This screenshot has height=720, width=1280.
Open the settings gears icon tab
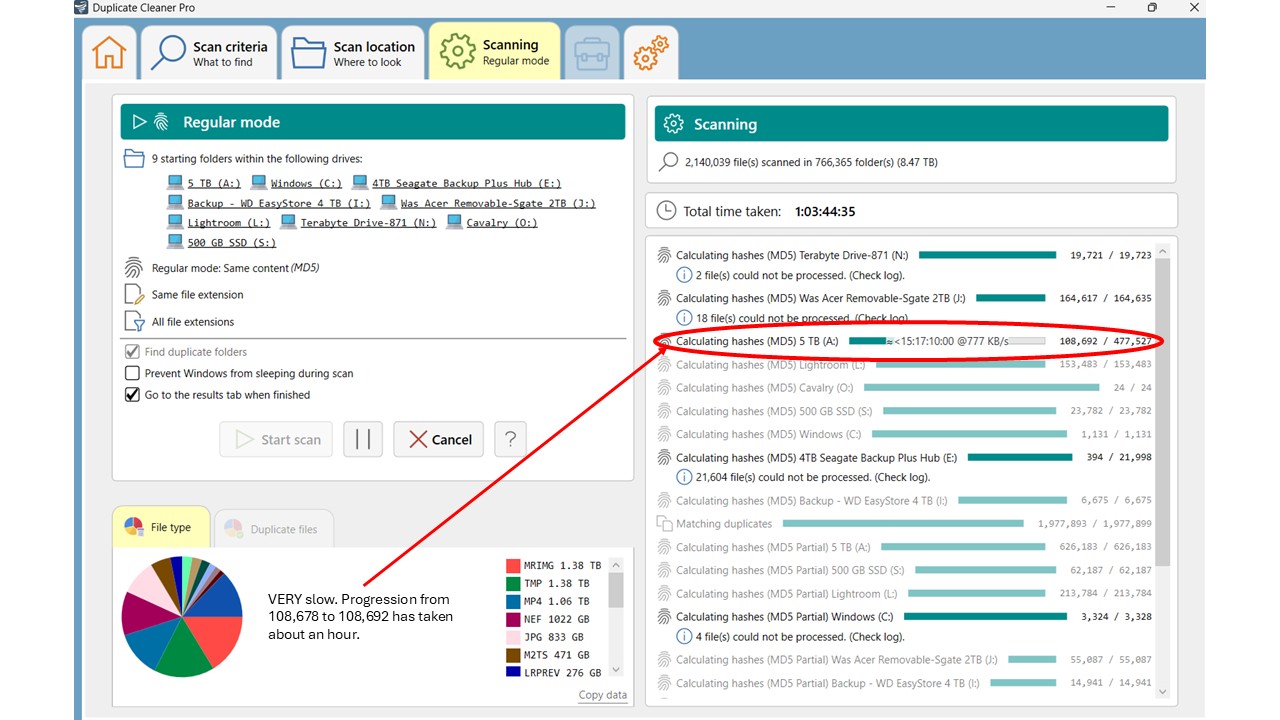click(x=650, y=52)
